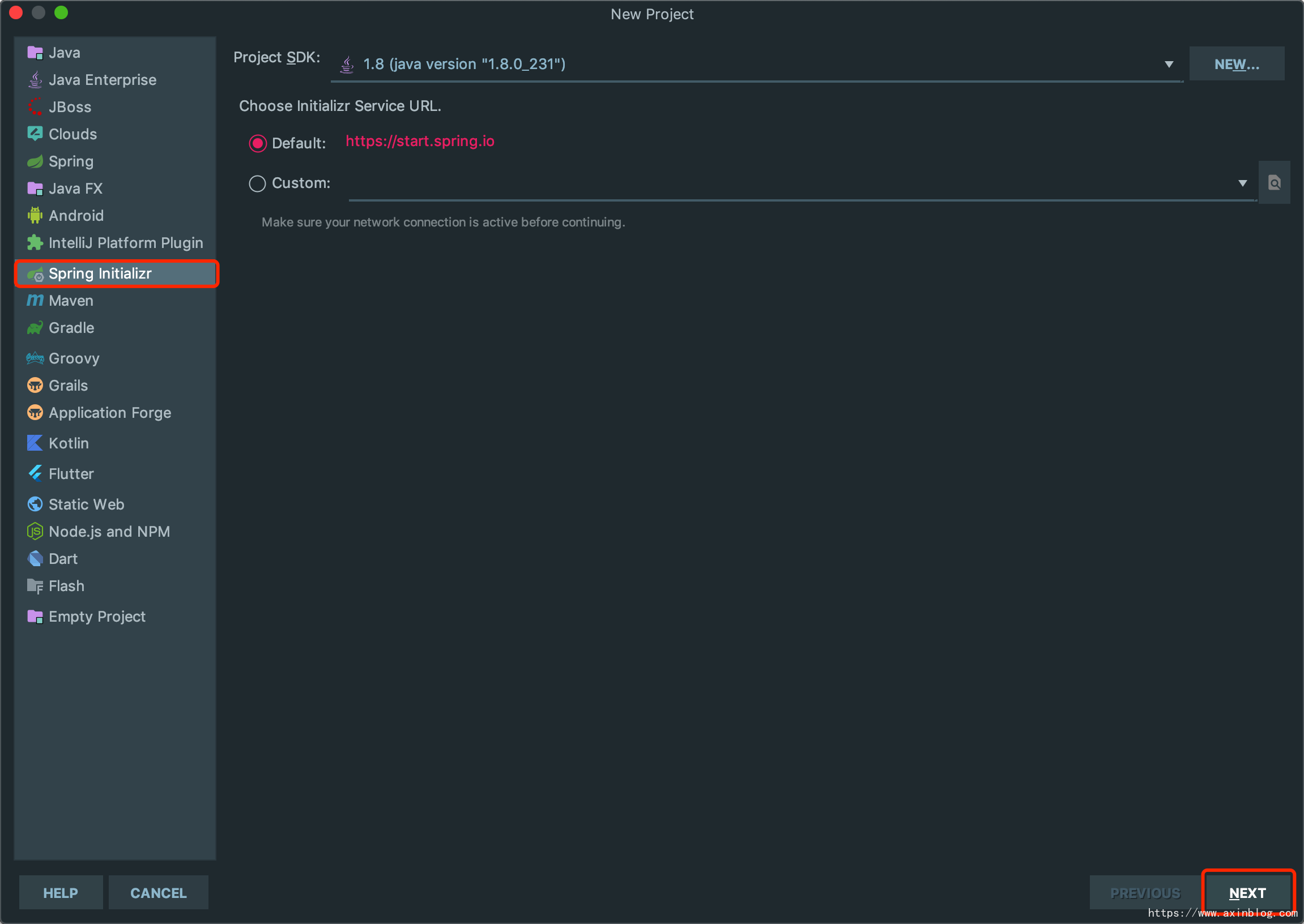Pick the Flash folder icon
This screenshot has height=924, width=1304.
click(x=35, y=586)
